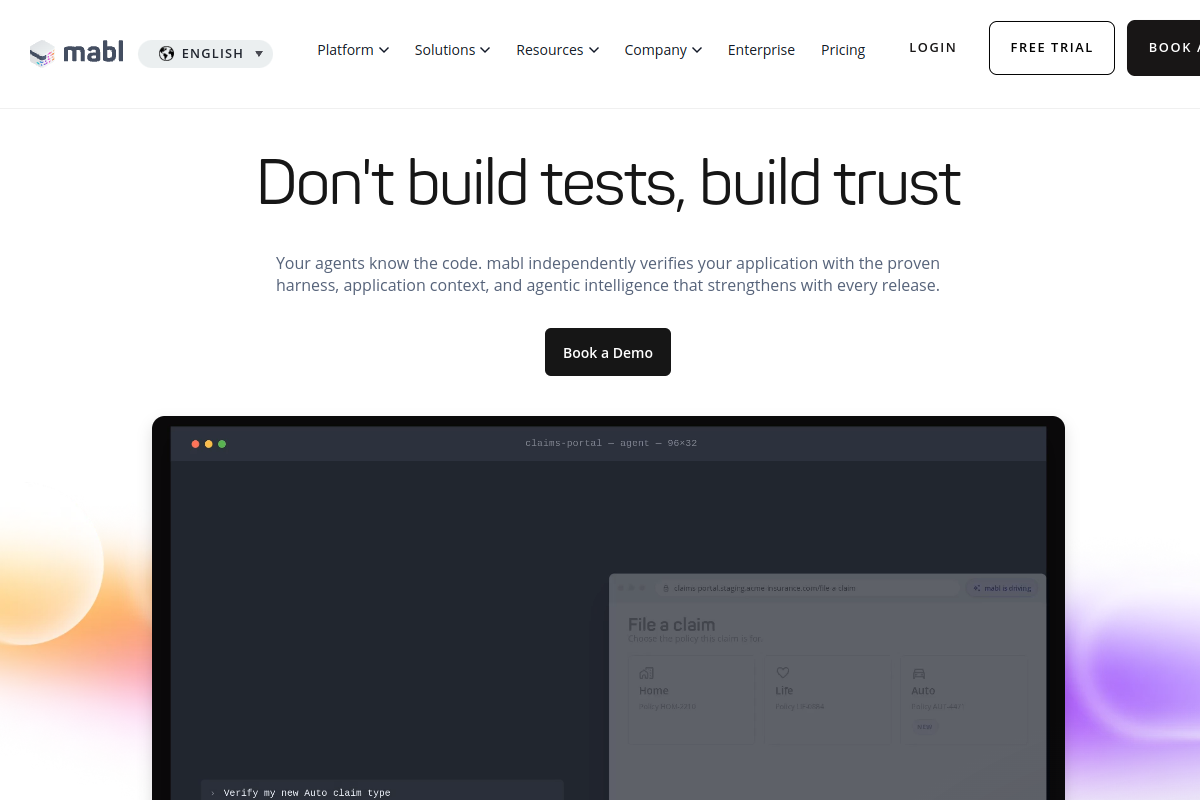Click 'Choose the policy this claim is for' text
The image size is (1200, 800).
(695, 638)
